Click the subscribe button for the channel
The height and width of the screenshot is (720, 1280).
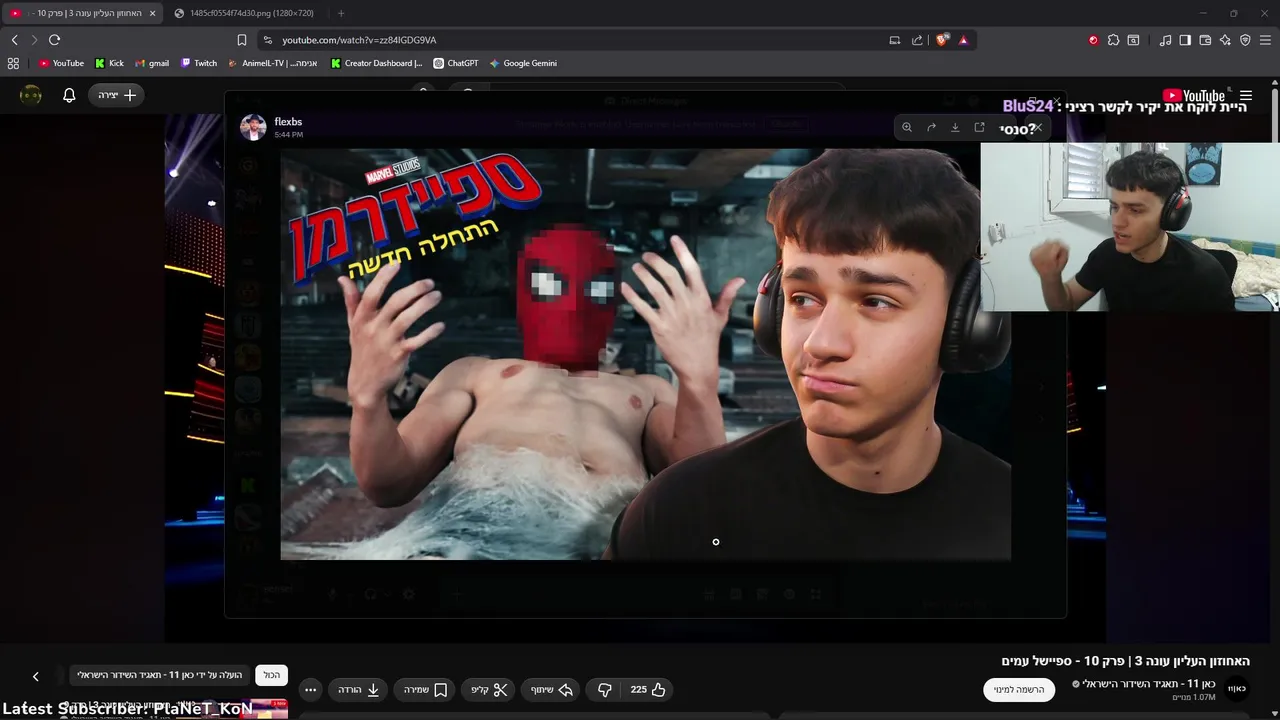coord(1019,690)
